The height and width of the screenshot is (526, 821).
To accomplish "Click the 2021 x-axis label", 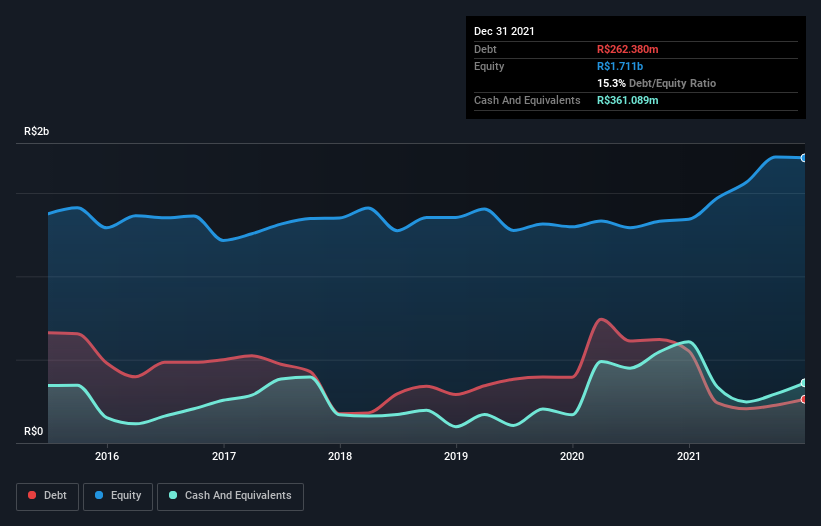I will 689,456.
